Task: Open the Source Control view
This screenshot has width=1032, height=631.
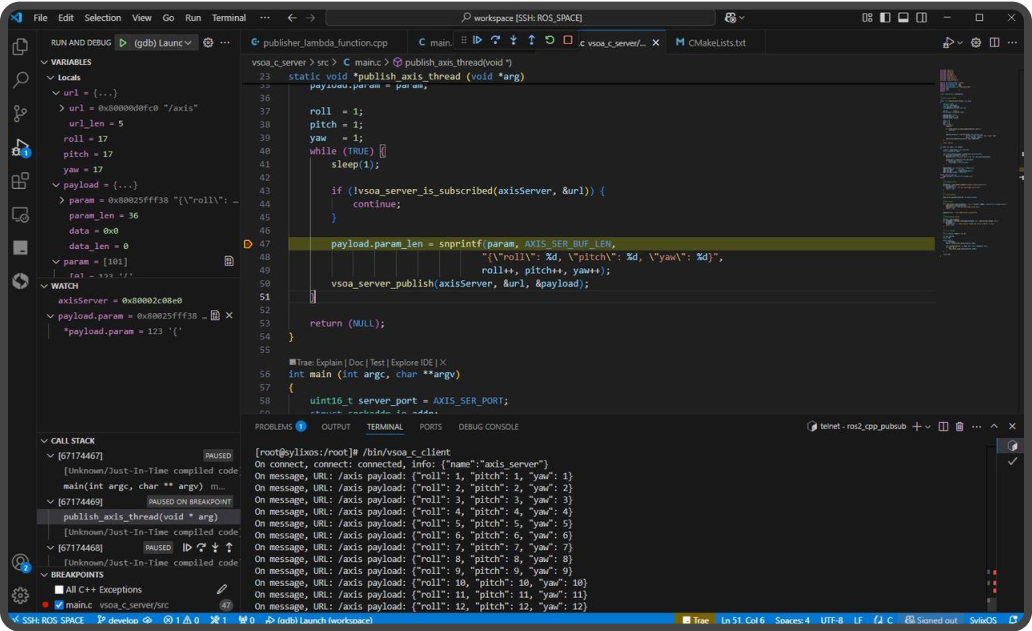Action: pos(20,114)
